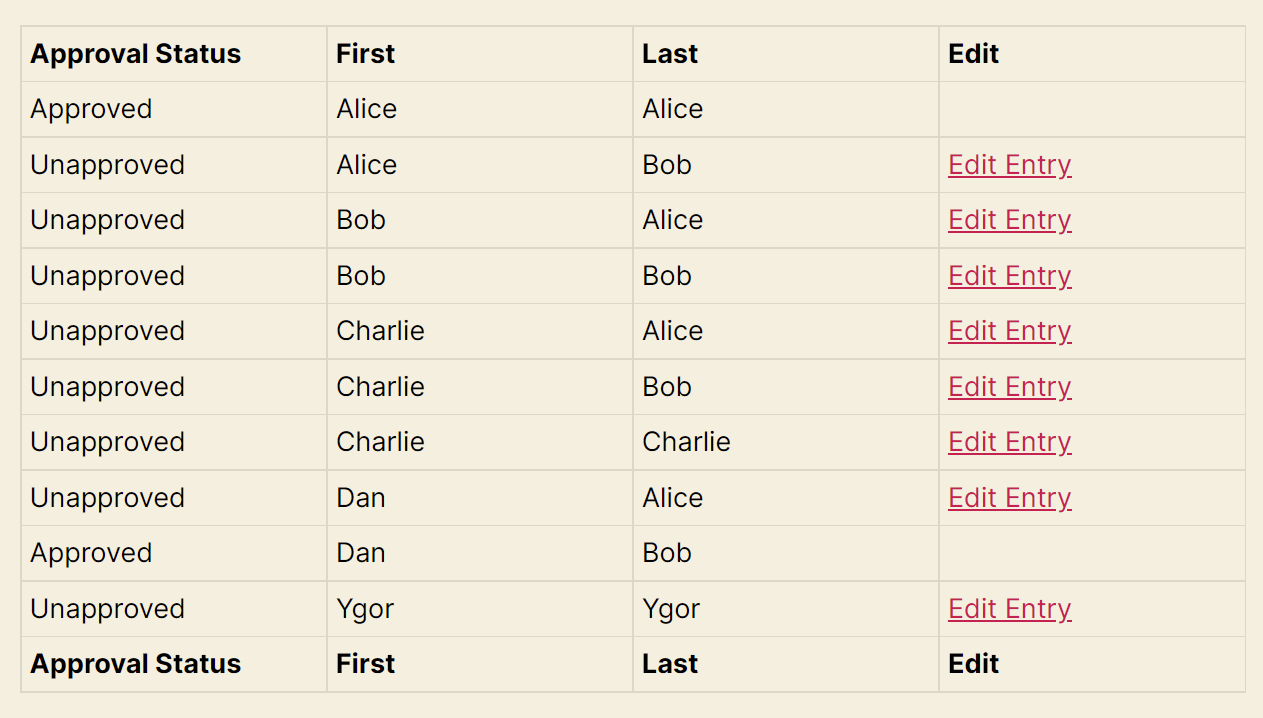Edit the Bob Bob entry
The width and height of the screenshot is (1263, 718).
1009,276
